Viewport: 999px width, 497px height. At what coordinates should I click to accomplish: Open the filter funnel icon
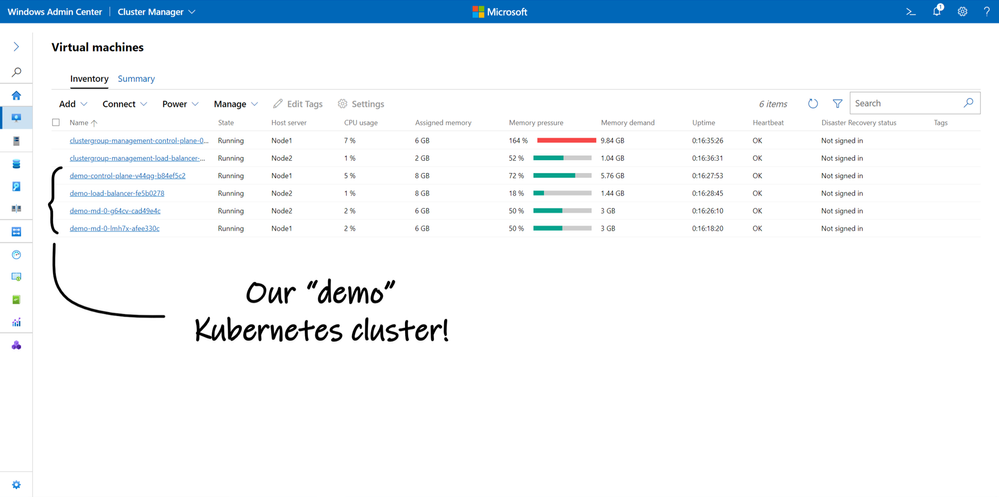tap(838, 103)
